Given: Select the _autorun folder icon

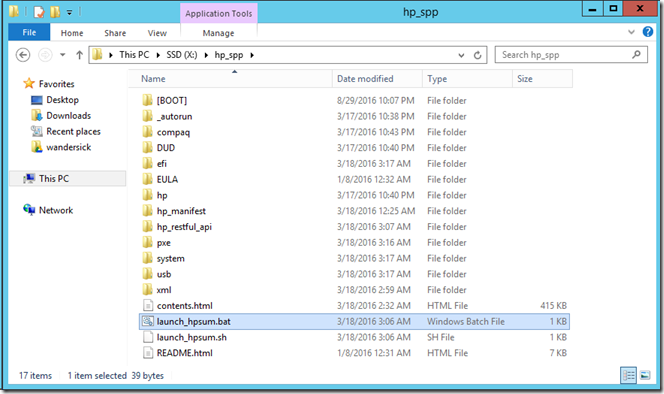Looking at the screenshot, I should [147, 116].
